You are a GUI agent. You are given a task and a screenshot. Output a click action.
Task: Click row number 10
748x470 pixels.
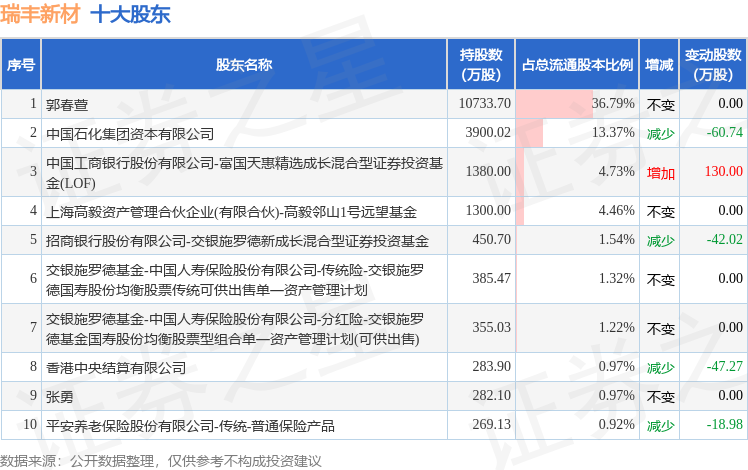coord(30,425)
